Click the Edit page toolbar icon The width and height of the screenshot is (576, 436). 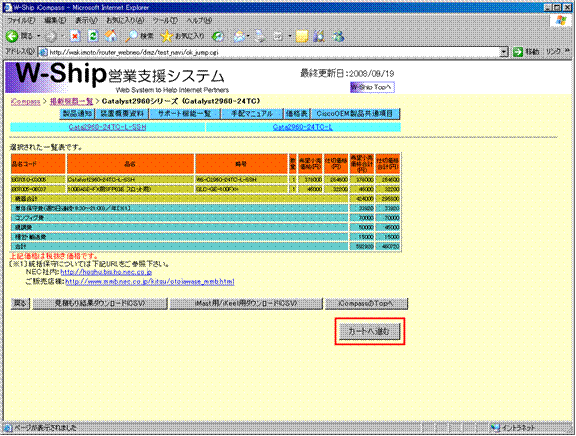click(x=278, y=36)
